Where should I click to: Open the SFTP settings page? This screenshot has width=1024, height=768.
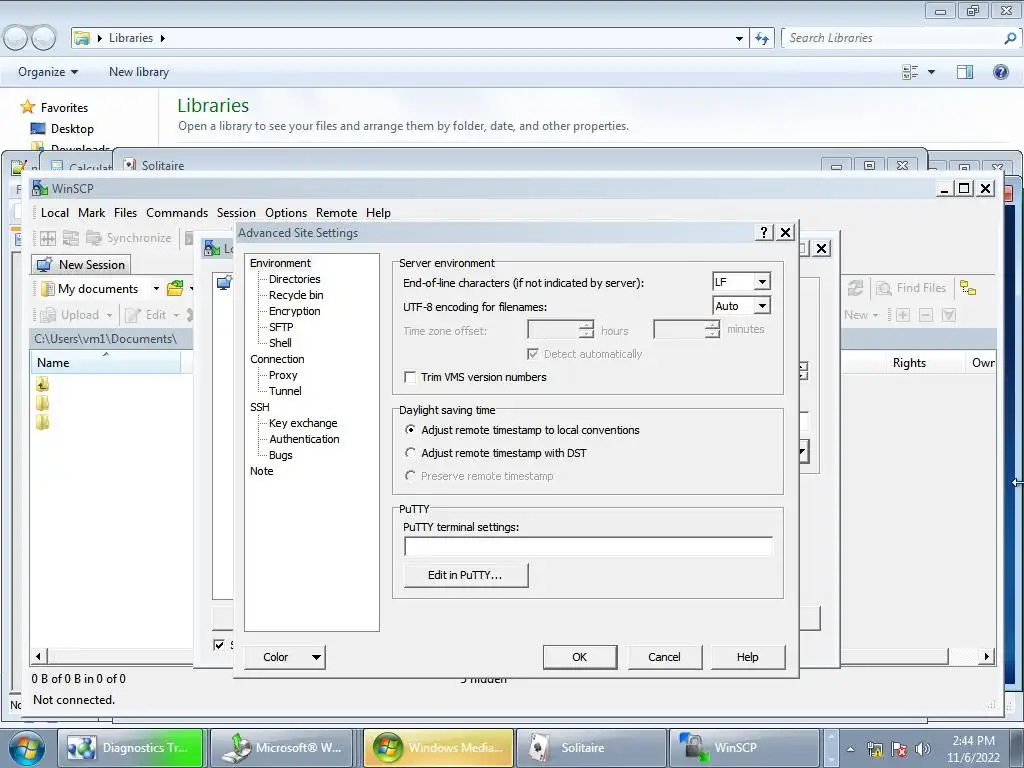coord(281,327)
